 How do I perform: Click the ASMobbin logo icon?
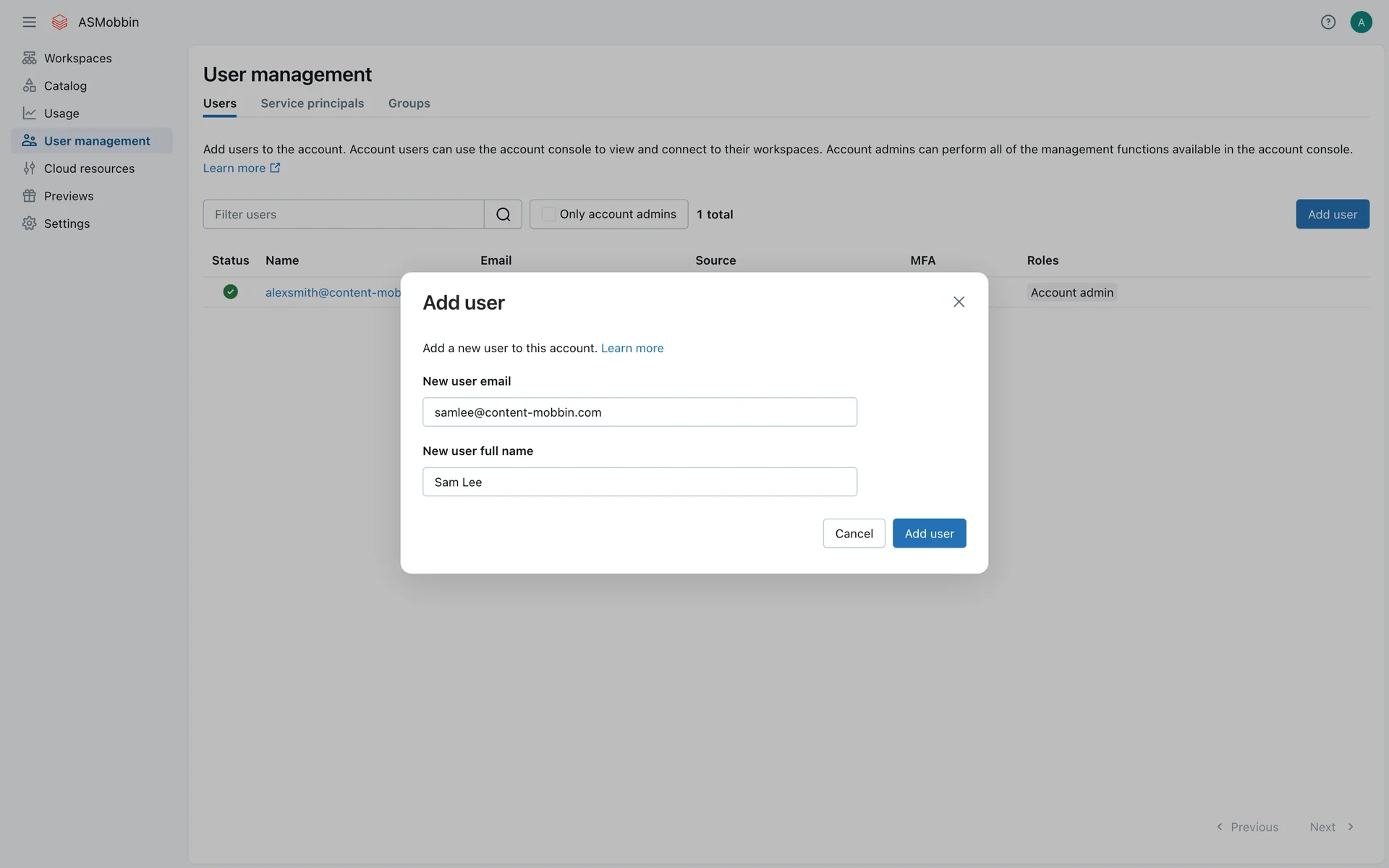pos(60,22)
